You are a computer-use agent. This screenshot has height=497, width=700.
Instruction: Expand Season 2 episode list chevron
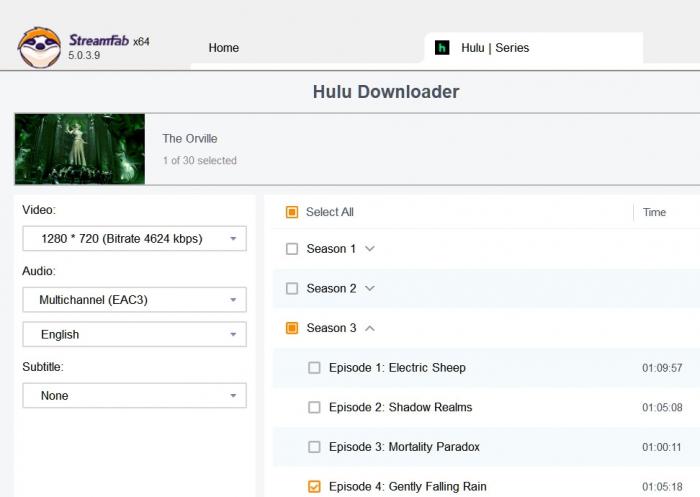(x=370, y=289)
